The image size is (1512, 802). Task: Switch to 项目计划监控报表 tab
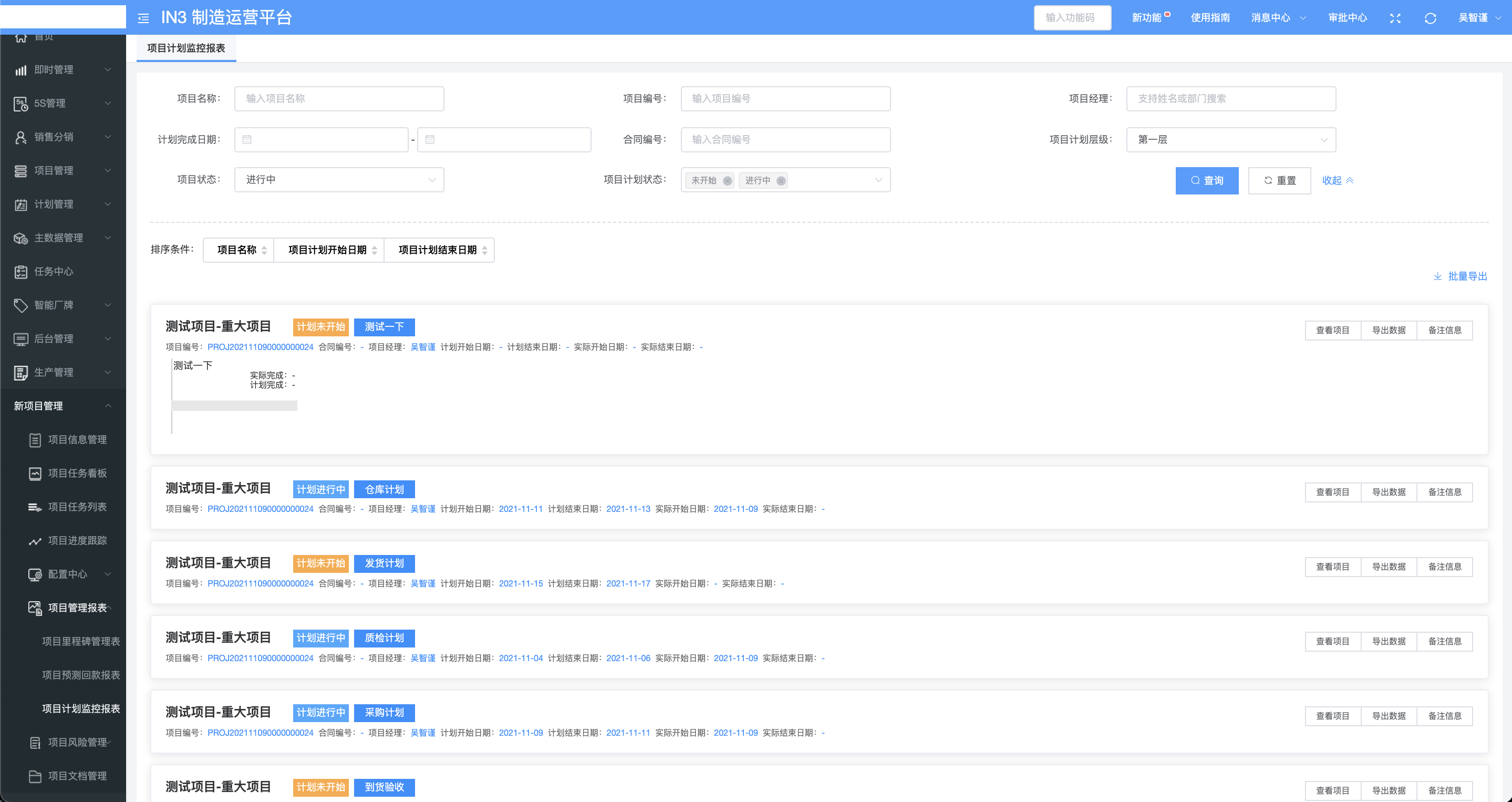186,48
